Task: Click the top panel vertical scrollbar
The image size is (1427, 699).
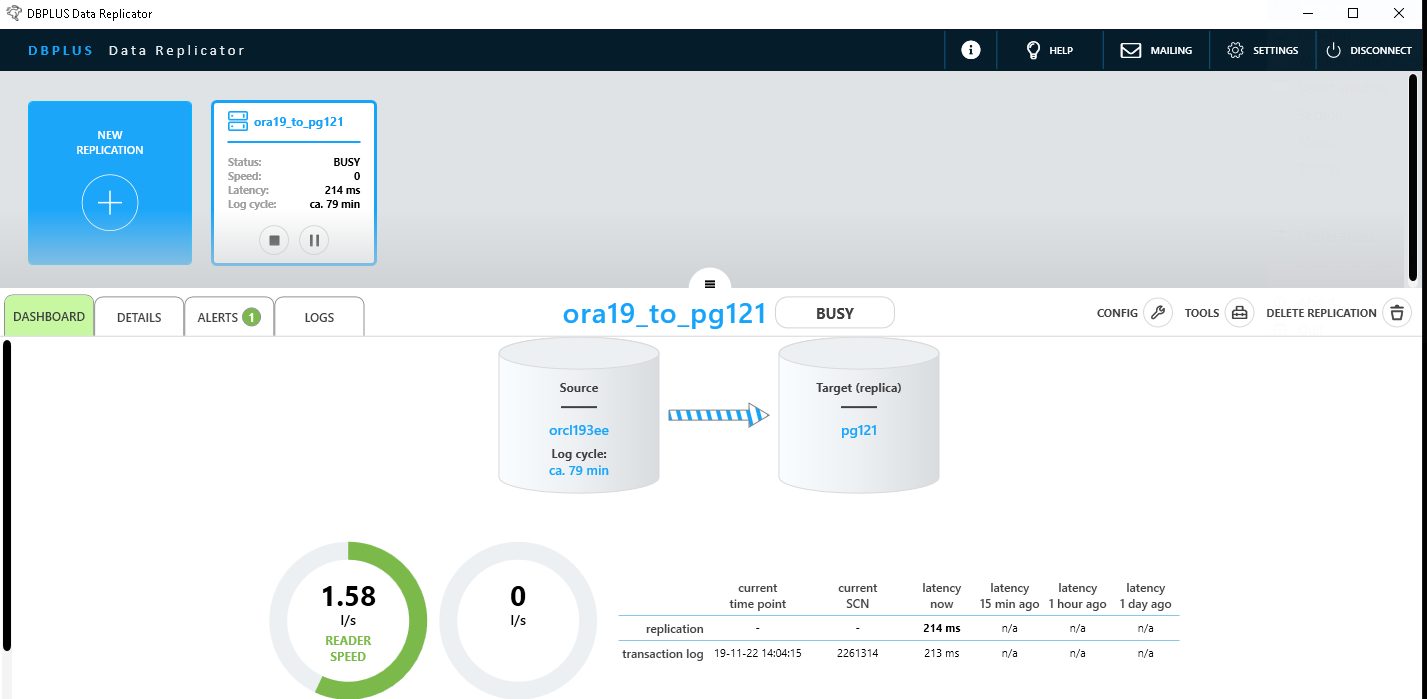Action: tap(1412, 177)
